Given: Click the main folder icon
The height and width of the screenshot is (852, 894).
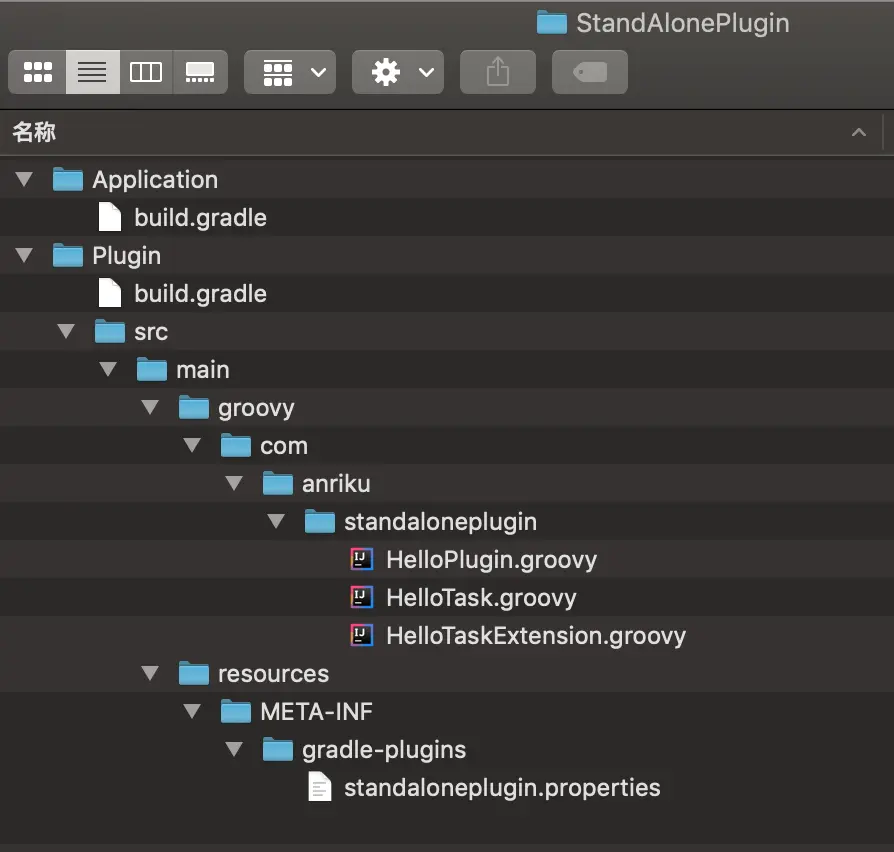Looking at the screenshot, I should (152, 369).
